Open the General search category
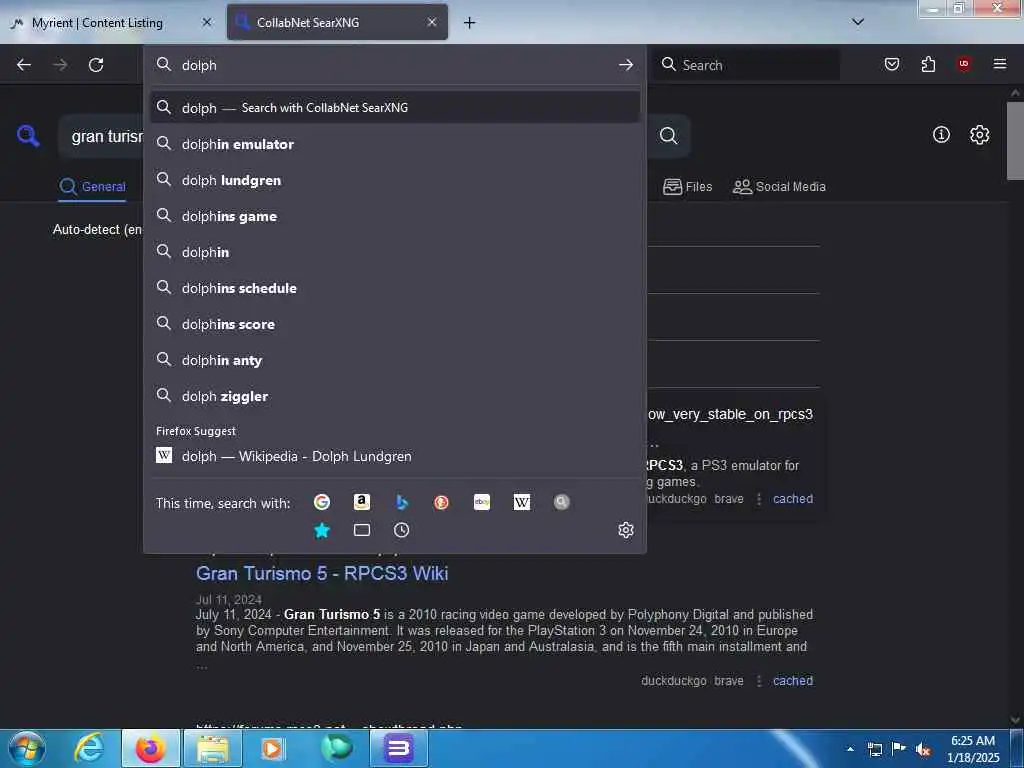The width and height of the screenshot is (1024, 768). [92, 187]
